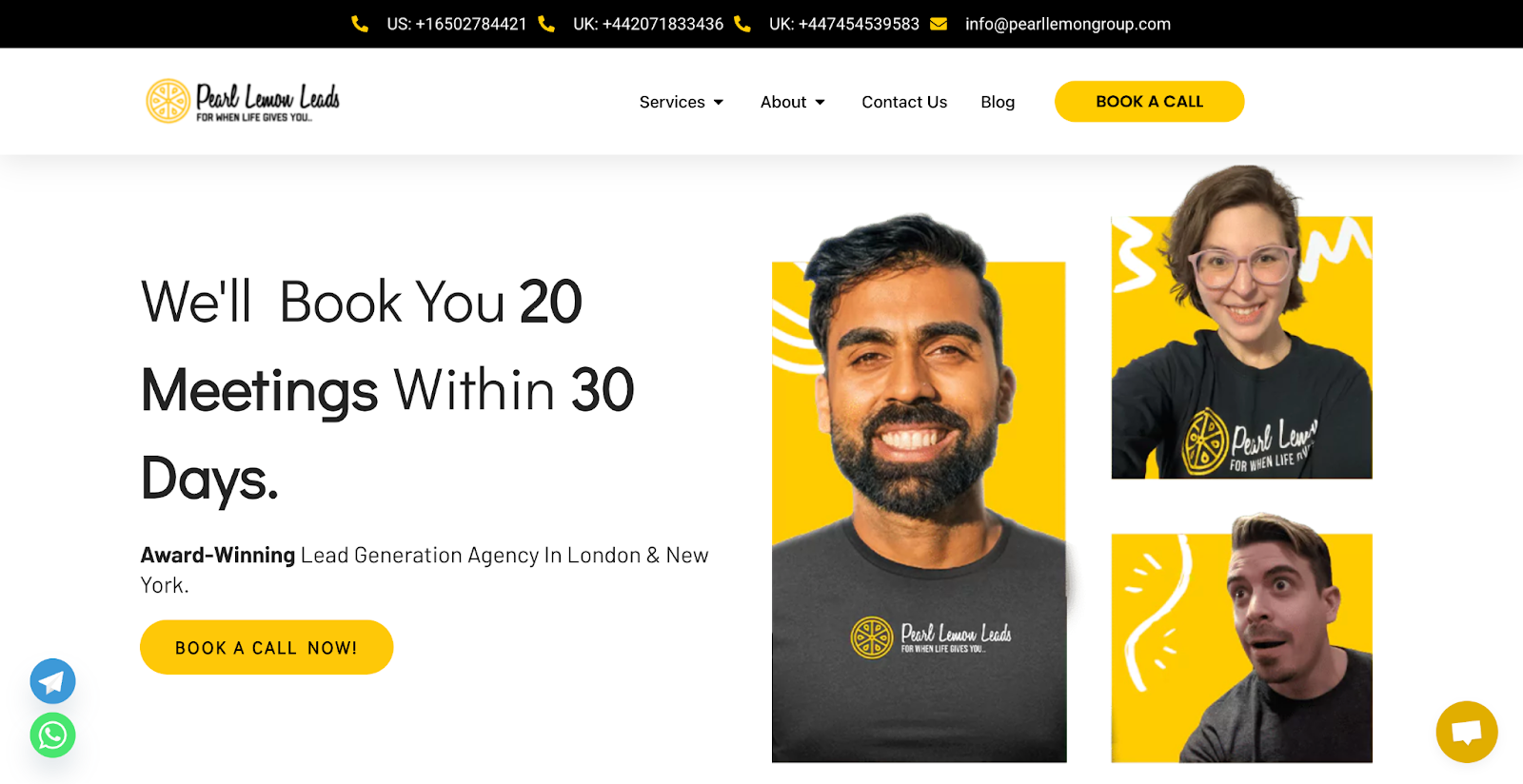Email info@pearllemongroup.com link
Viewport: 1523px width, 784px height.
(x=1068, y=24)
